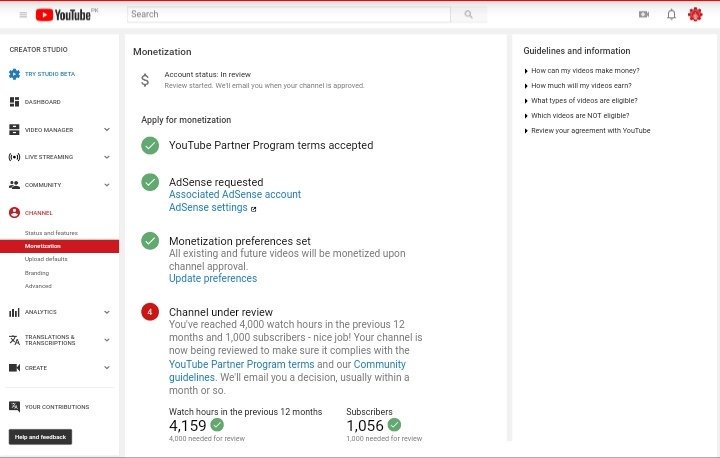Image resolution: width=720 pixels, height=458 pixels.
Task: Click the Channel person icon
Action: (14, 213)
